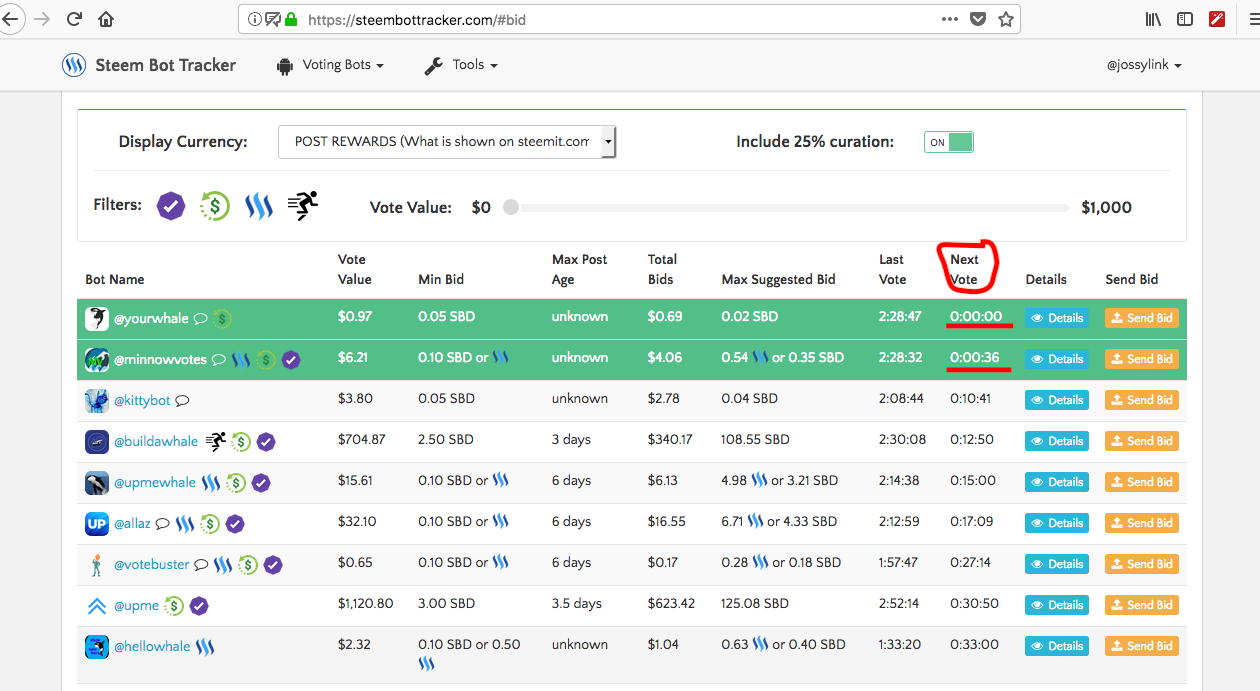This screenshot has width=1260, height=691.
Task: Save the page to Pocket
Action: [x=979, y=19]
